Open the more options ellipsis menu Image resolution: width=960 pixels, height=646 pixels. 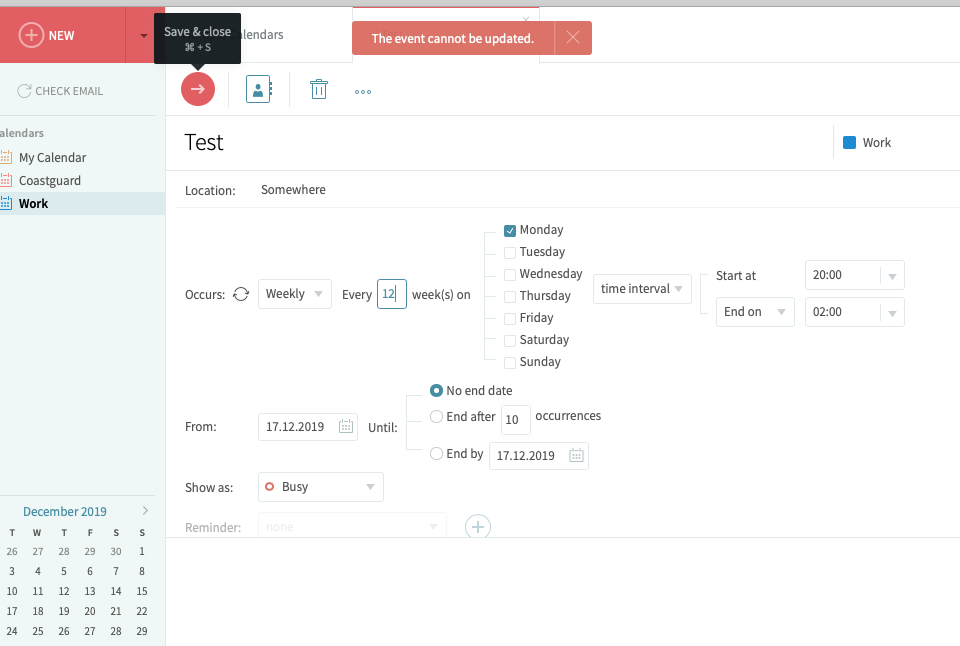pos(362,92)
